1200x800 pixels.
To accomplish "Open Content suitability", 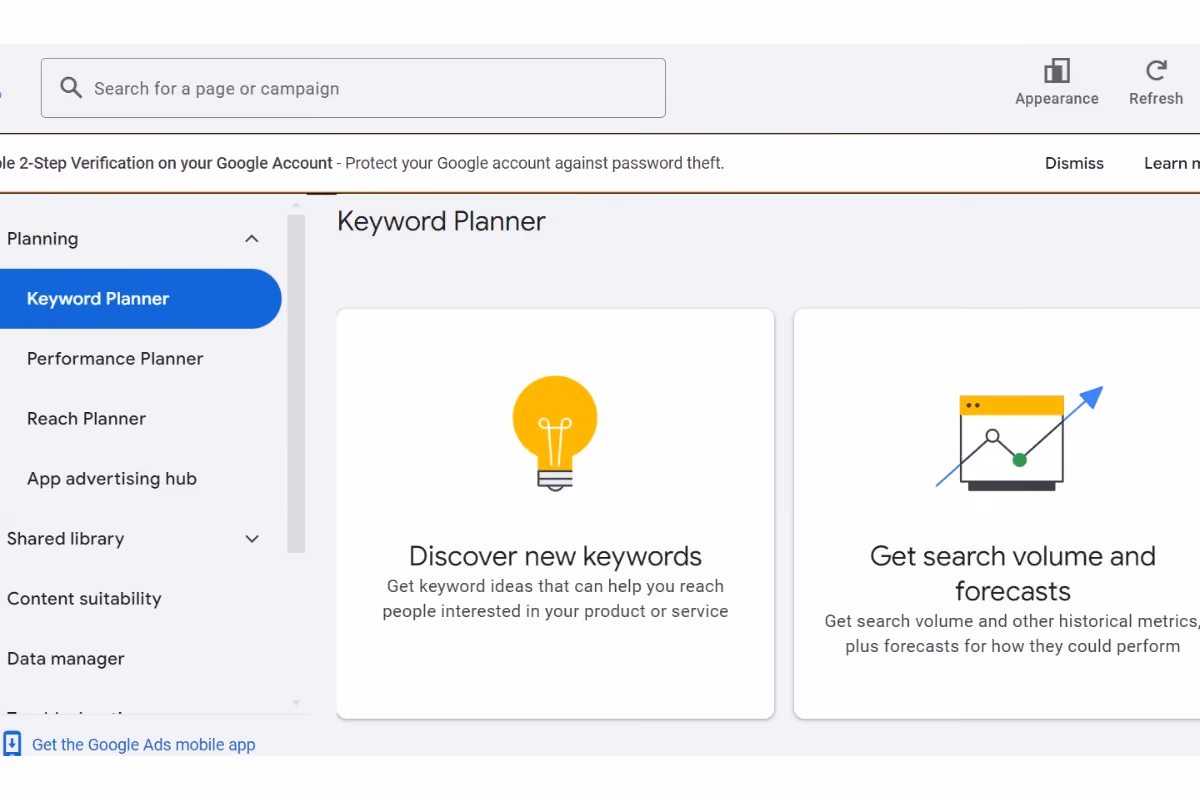I will click(x=84, y=598).
